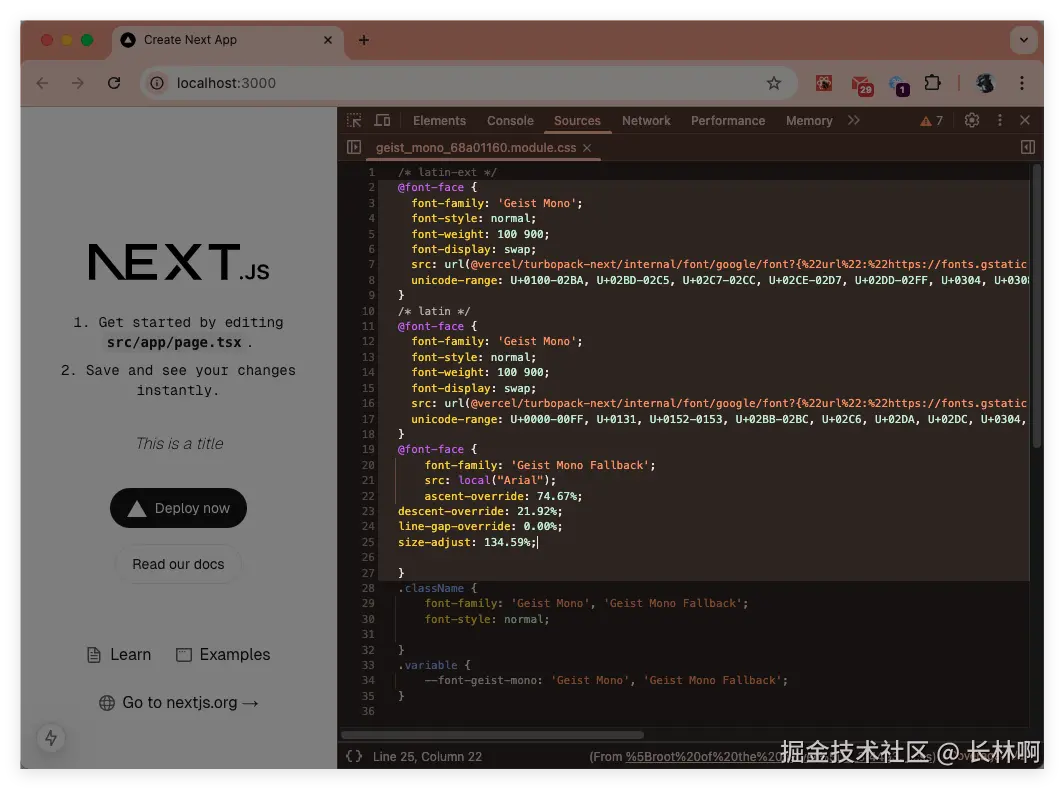Click the horizontal scrollbar in editor

click(493, 735)
